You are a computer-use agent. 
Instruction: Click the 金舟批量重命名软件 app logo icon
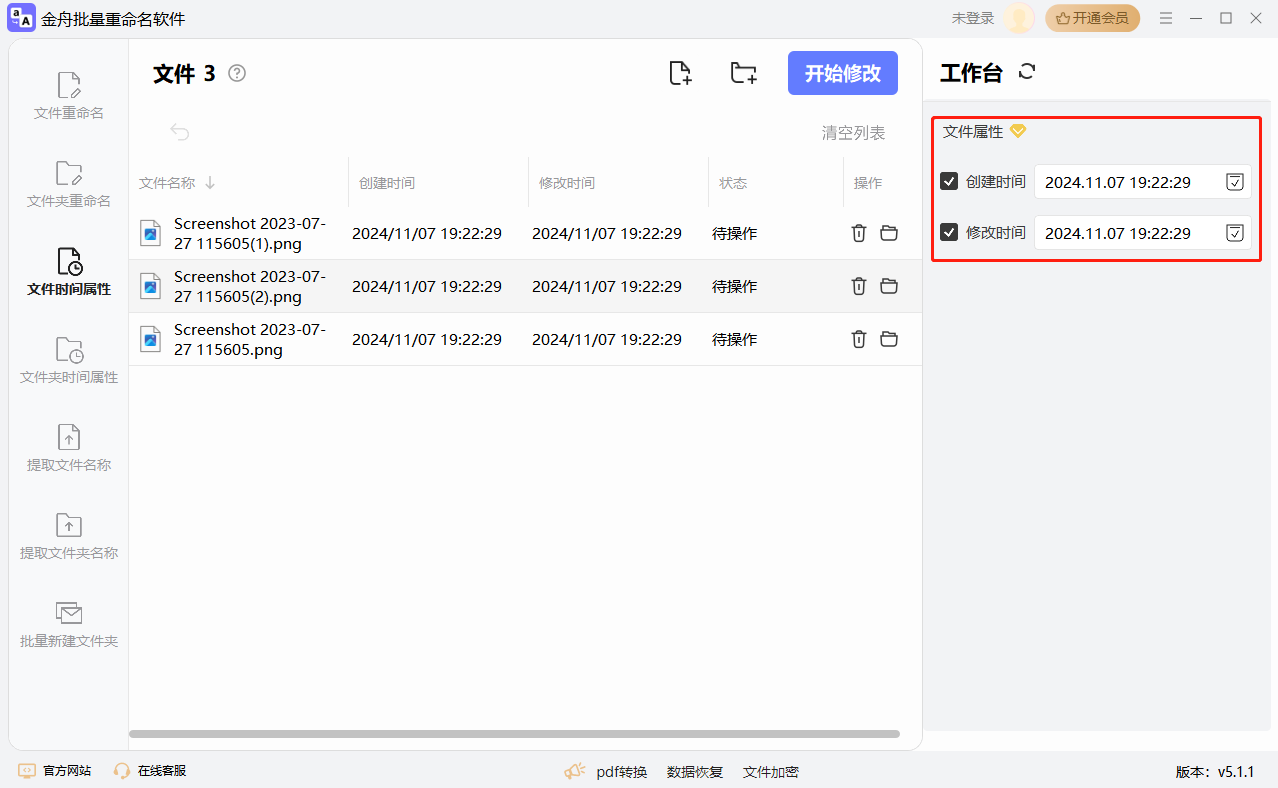[21, 18]
